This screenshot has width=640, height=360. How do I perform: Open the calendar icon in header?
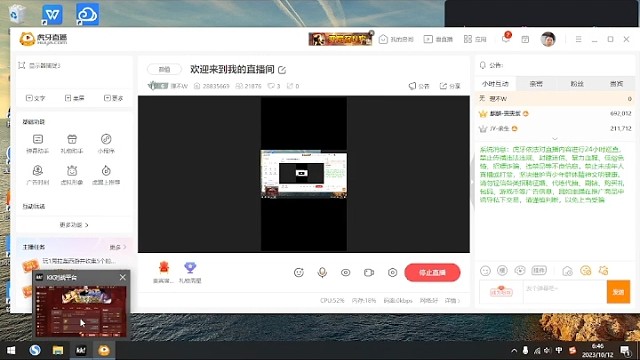pos(525,39)
